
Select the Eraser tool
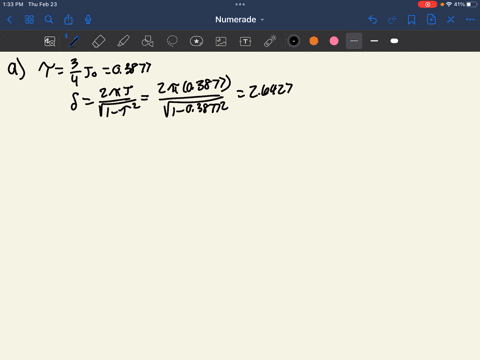point(98,41)
